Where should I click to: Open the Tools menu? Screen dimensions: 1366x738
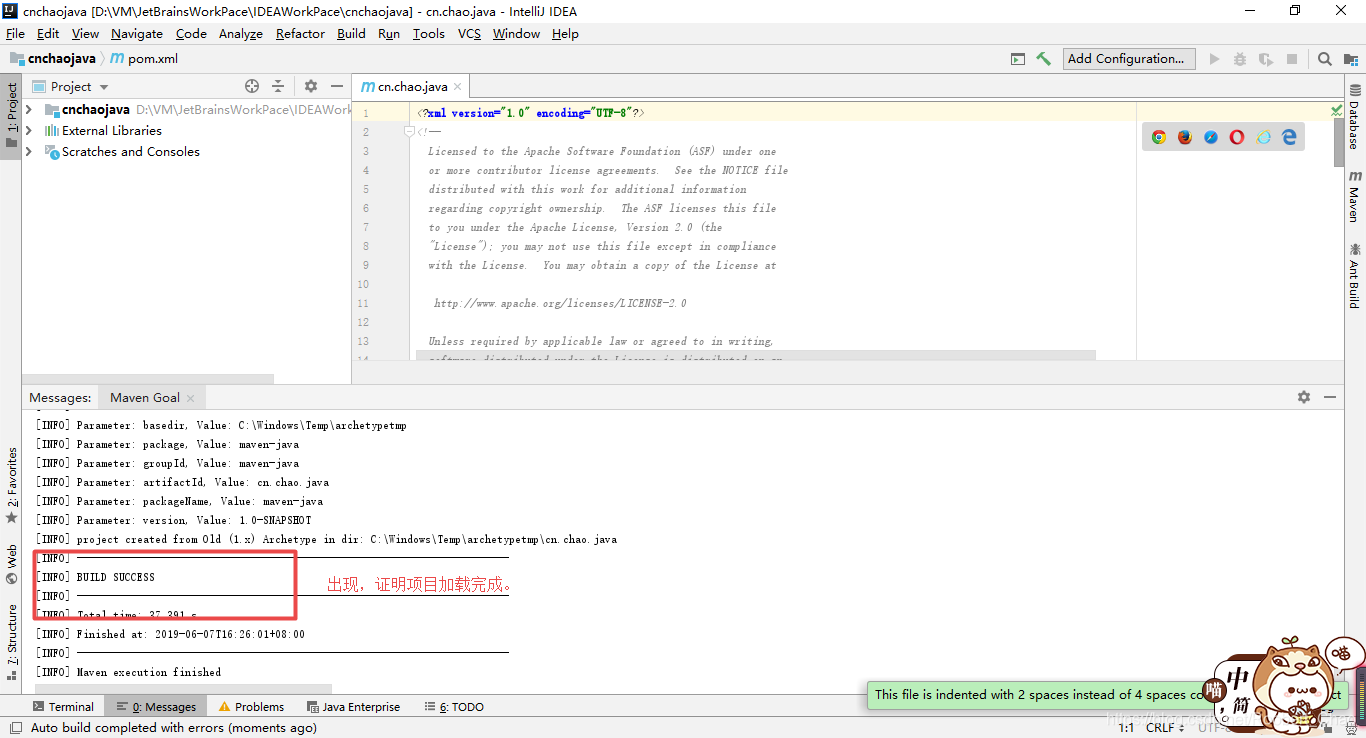[x=429, y=34]
